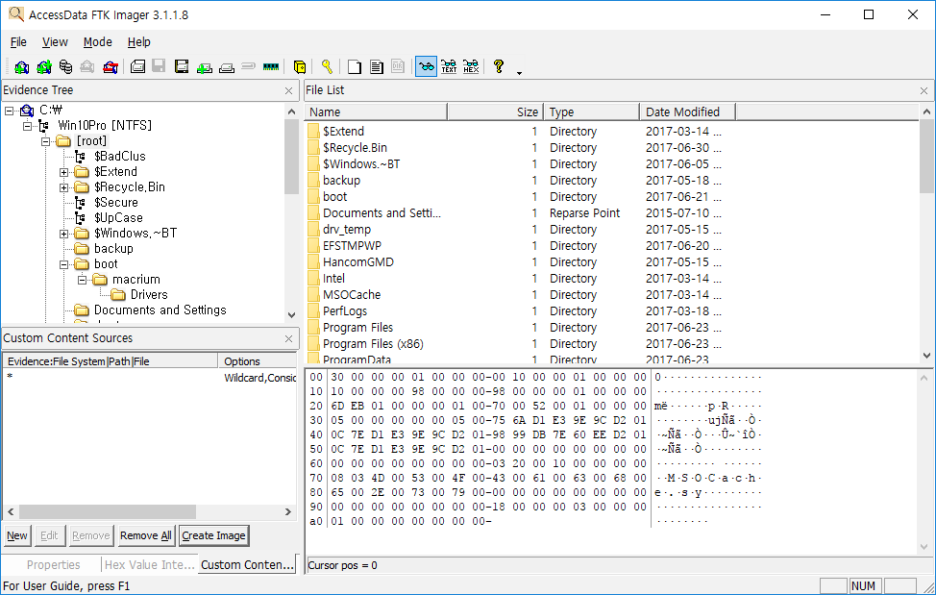Select MSOCache in the File List

[x=352, y=295]
